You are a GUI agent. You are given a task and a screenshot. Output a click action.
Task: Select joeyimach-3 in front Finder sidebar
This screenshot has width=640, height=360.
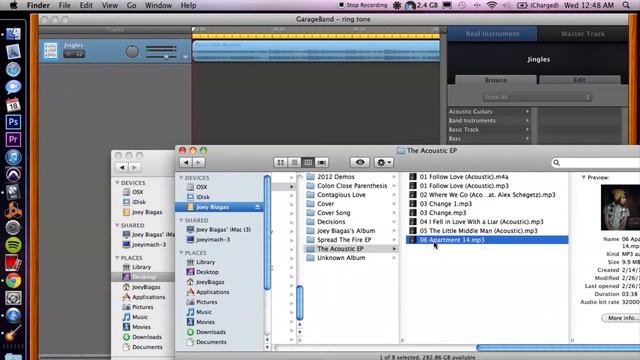[x=213, y=240]
